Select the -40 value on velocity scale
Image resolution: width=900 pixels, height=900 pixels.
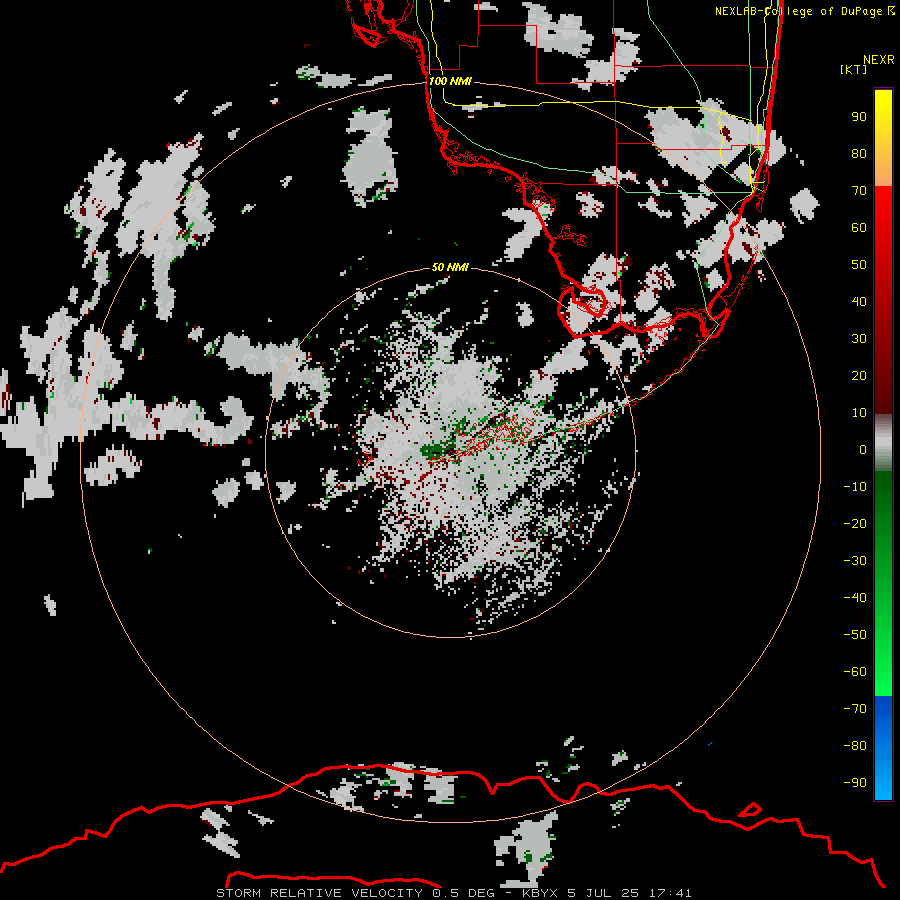855,598
